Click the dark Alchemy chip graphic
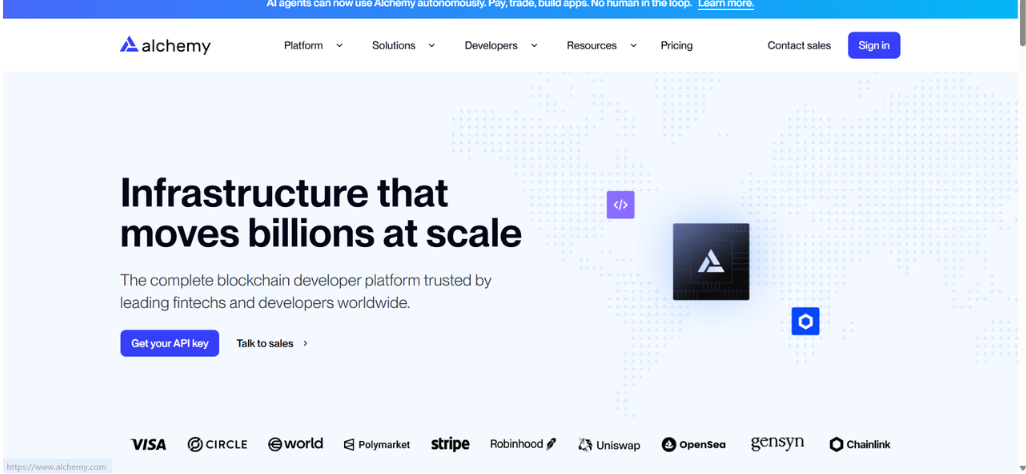Screen dimensions: 1026x474 [x=711, y=262]
